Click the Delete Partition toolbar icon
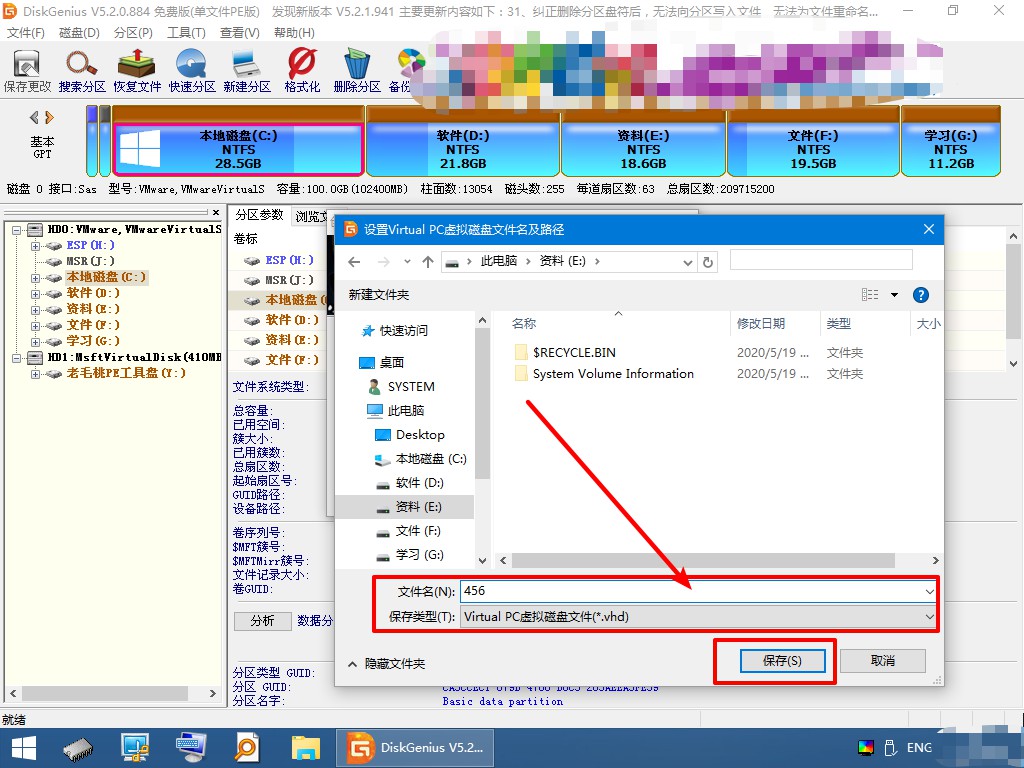Screen dimensions: 1024x768 coord(357,71)
